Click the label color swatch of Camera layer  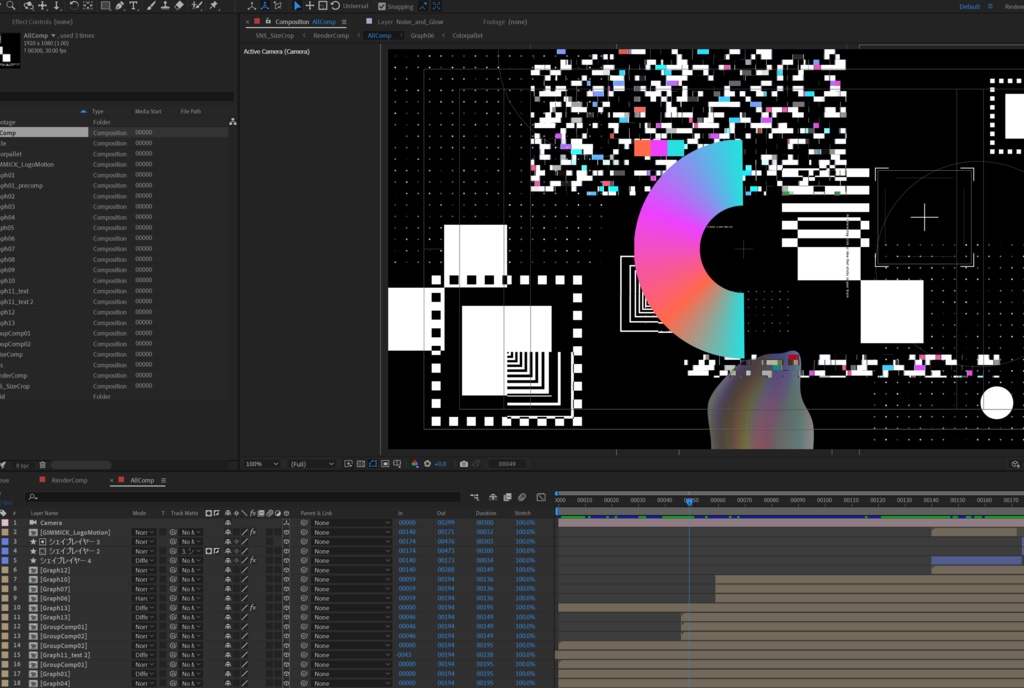point(4,523)
